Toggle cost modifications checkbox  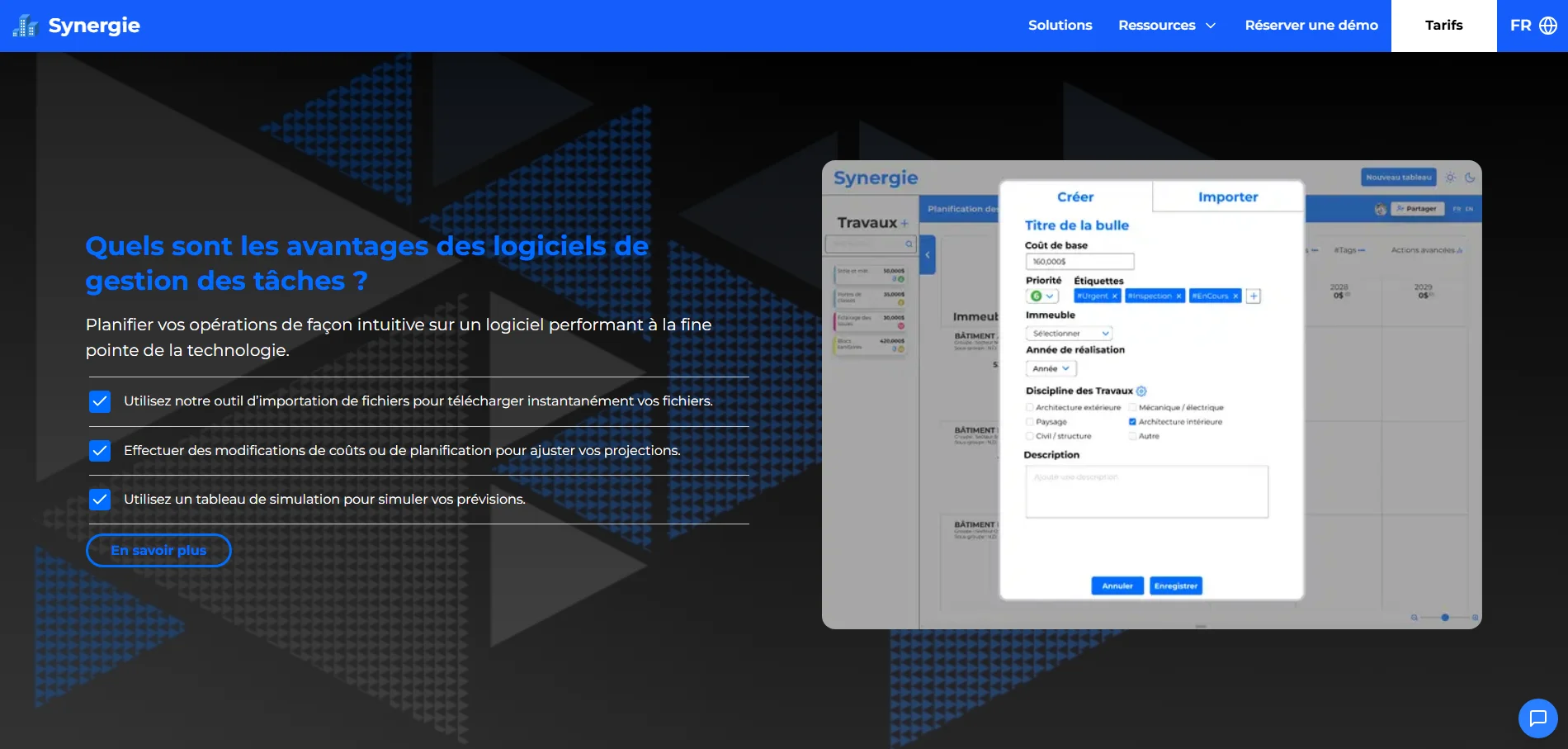100,451
